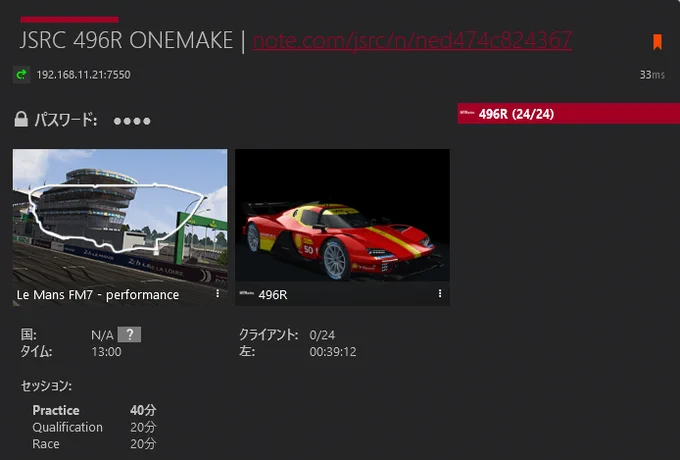The image size is (680, 460).
Task: Open track options three-dot menu for Le Mans FM7
Action: (218, 294)
